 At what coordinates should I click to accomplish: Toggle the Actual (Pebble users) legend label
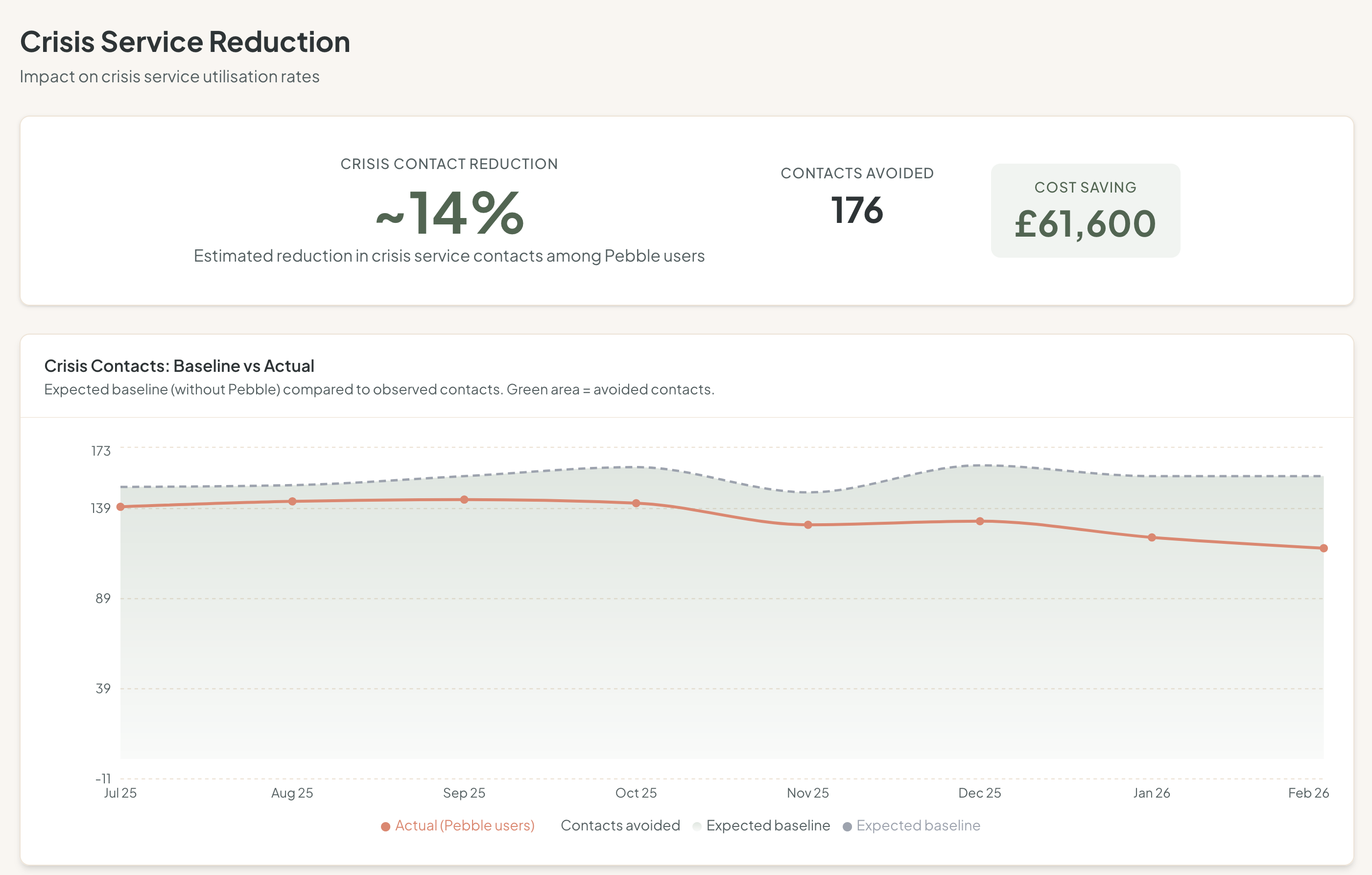point(464,826)
